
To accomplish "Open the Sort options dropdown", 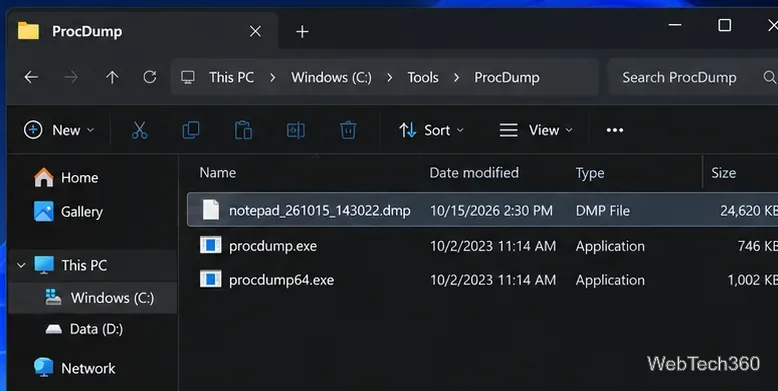I will pyautogui.click(x=431, y=130).
